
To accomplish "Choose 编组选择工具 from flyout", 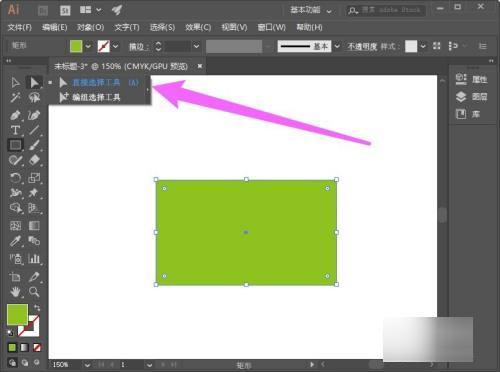I will (96, 97).
